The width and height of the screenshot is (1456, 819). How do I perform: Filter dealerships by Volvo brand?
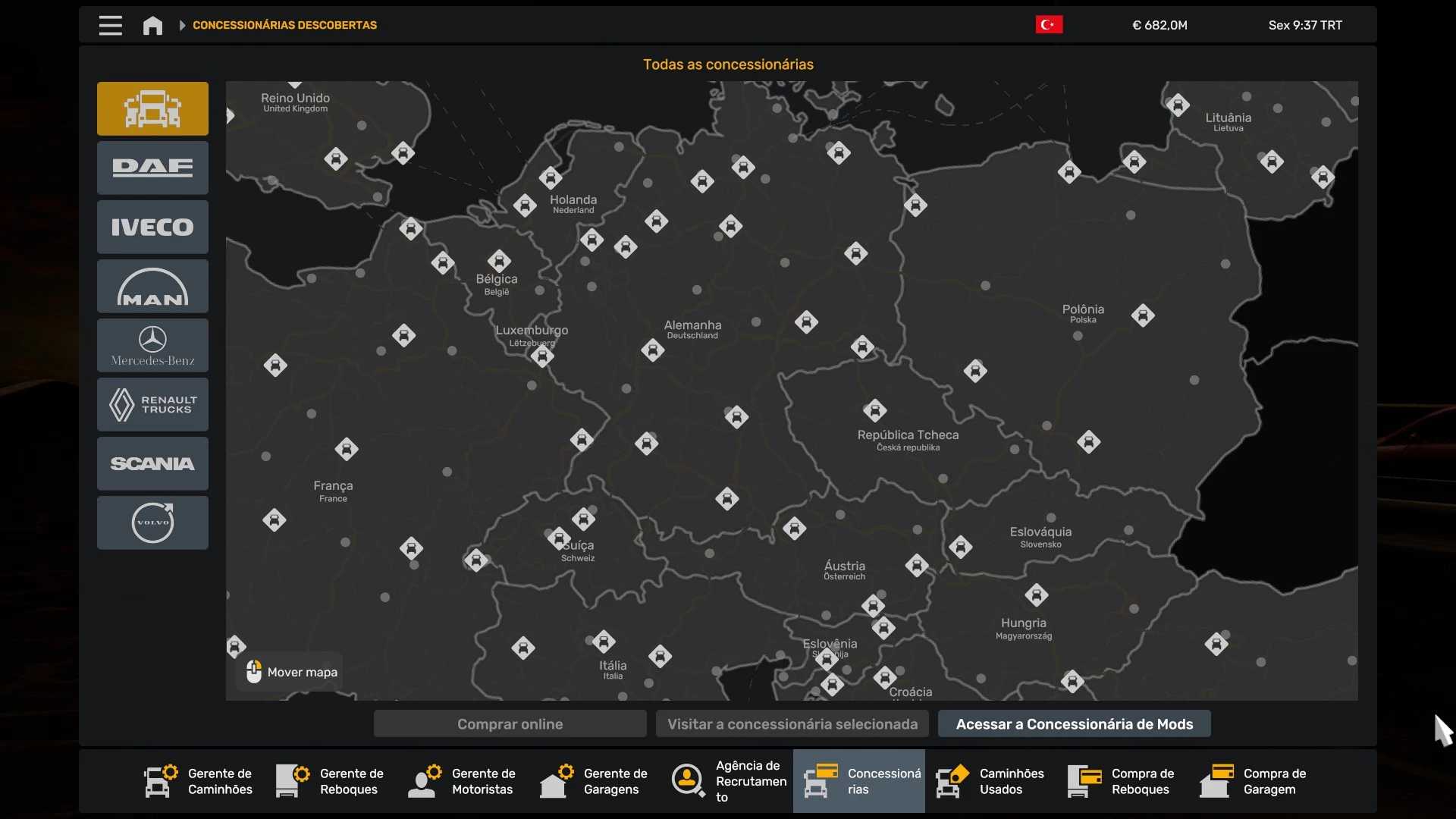[152, 522]
